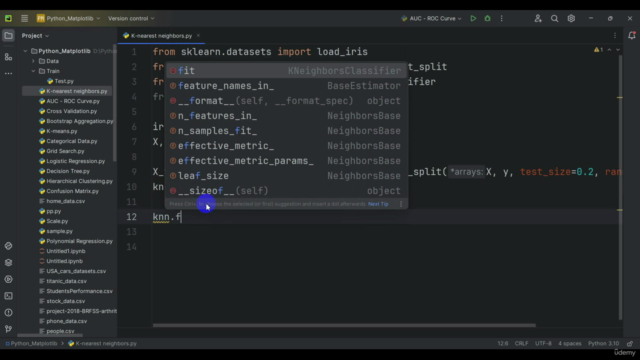Open the Code With Me user icon
The height and width of the screenshot is (360, 640).
coord(538,18)
